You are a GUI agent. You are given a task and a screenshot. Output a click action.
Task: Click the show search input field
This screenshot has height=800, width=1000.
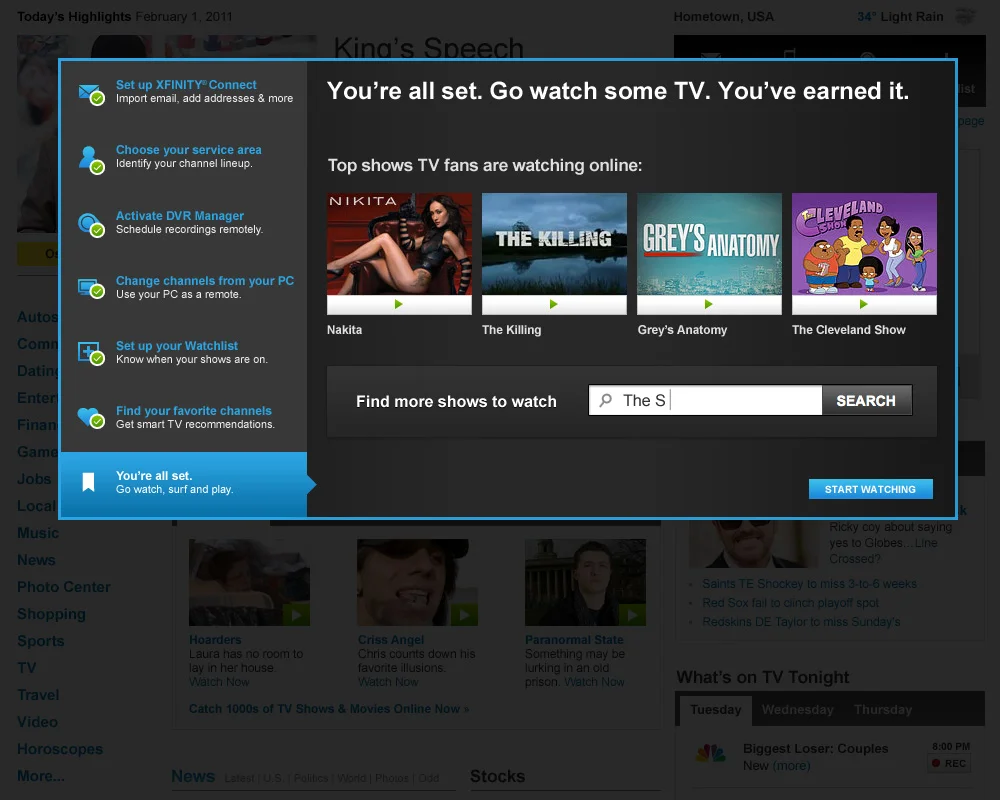[x=705, y=400]
